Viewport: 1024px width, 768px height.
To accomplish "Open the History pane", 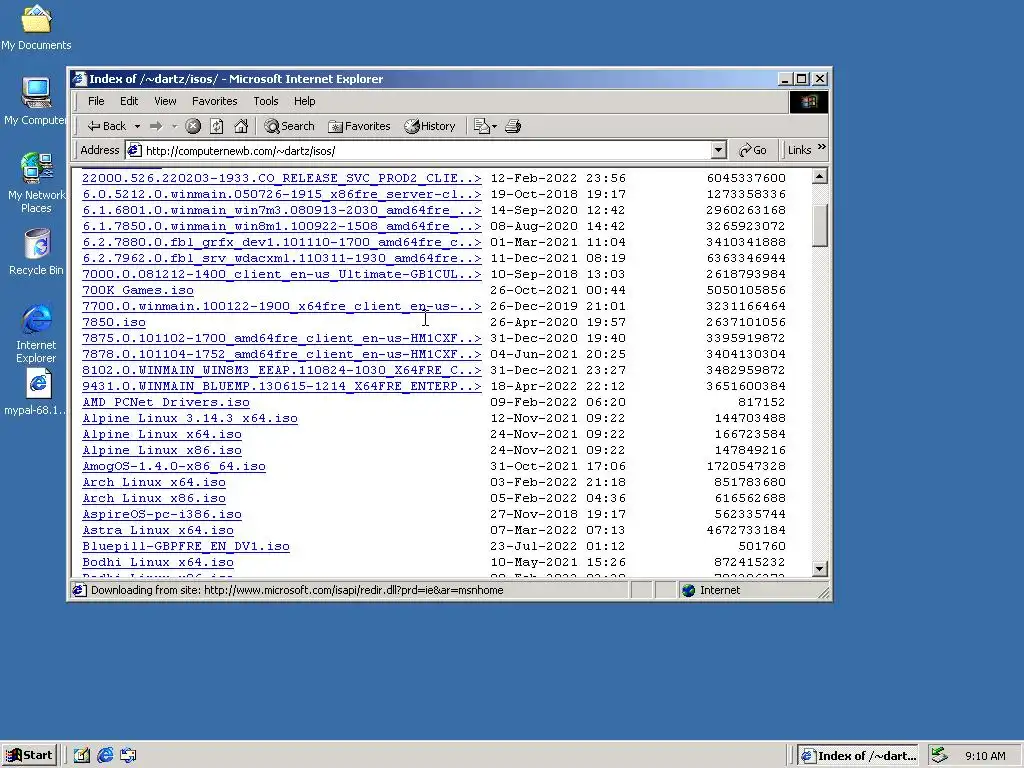I will point(429,126).
